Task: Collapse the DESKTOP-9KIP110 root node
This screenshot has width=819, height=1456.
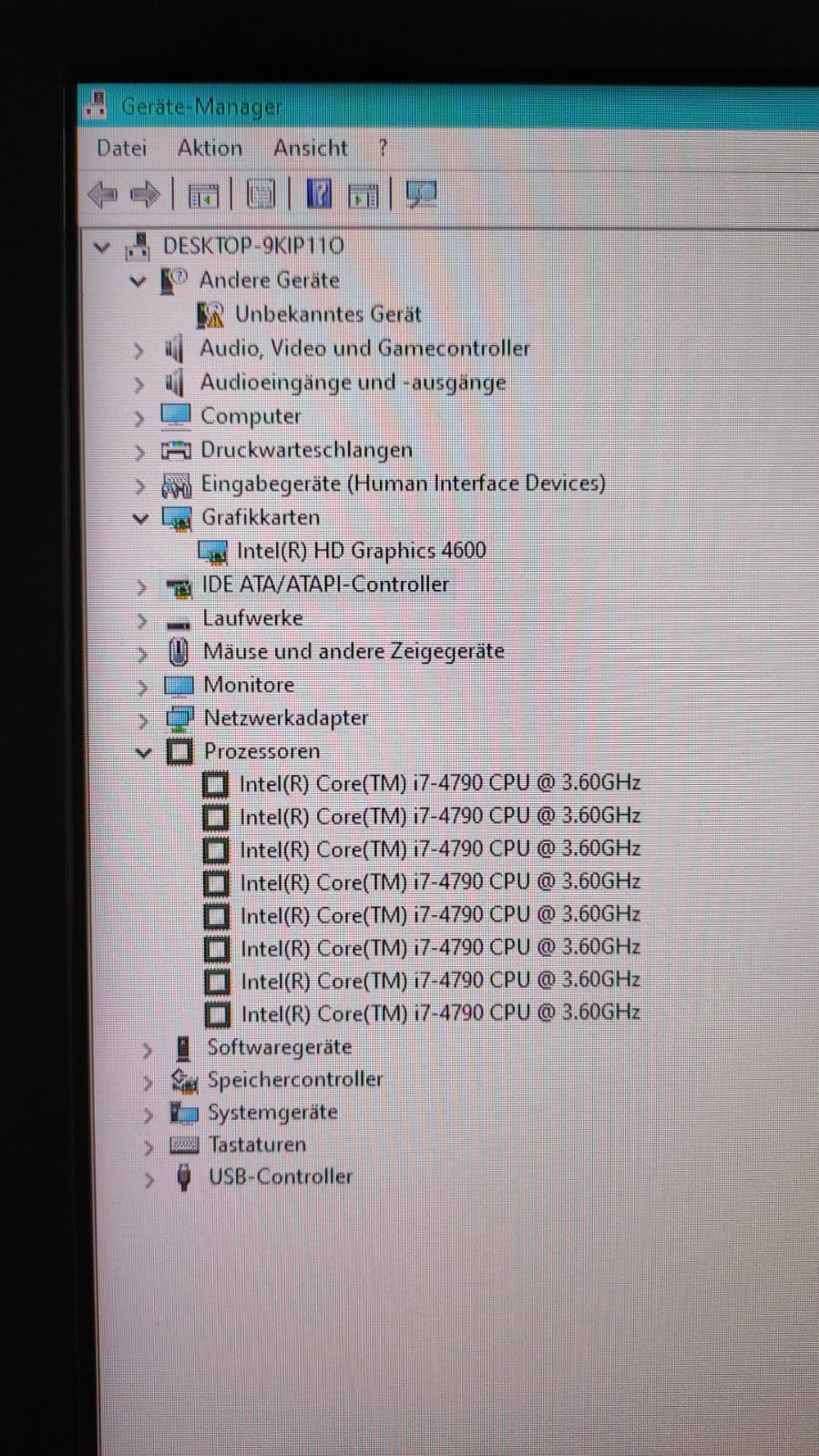Action: point(102,247)
